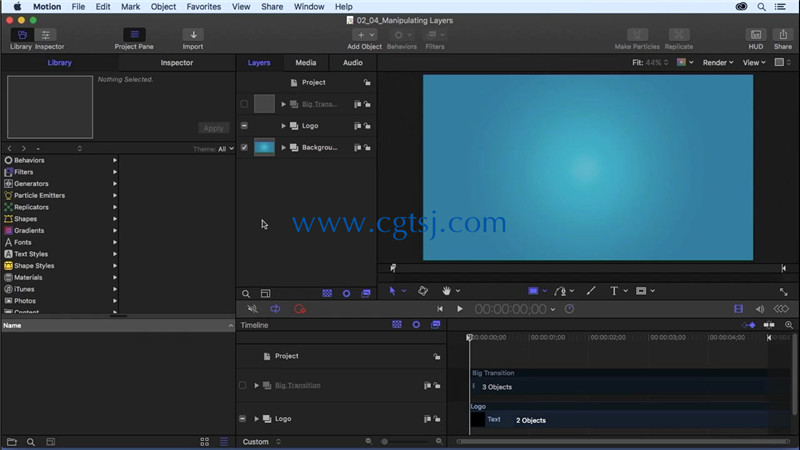Toggle the Big Transition checkbox in Timeline
Screen dimensions: 800x450
[x=242, y=386]
